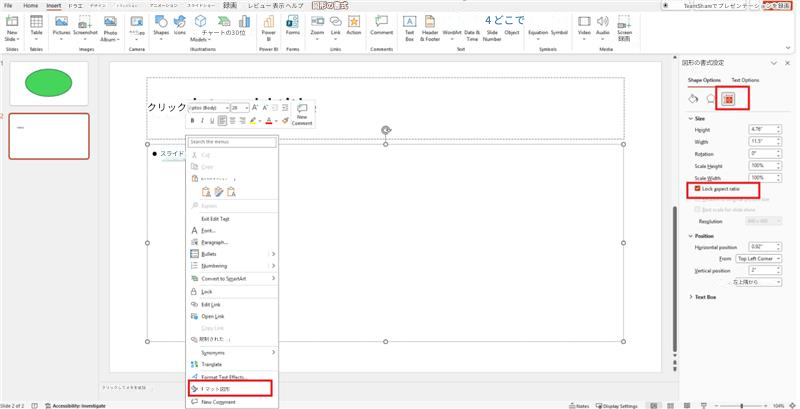The width and height of the screenshot is (800, 409).
Task: Select Font... in the context menu
Action: (232, 231)
